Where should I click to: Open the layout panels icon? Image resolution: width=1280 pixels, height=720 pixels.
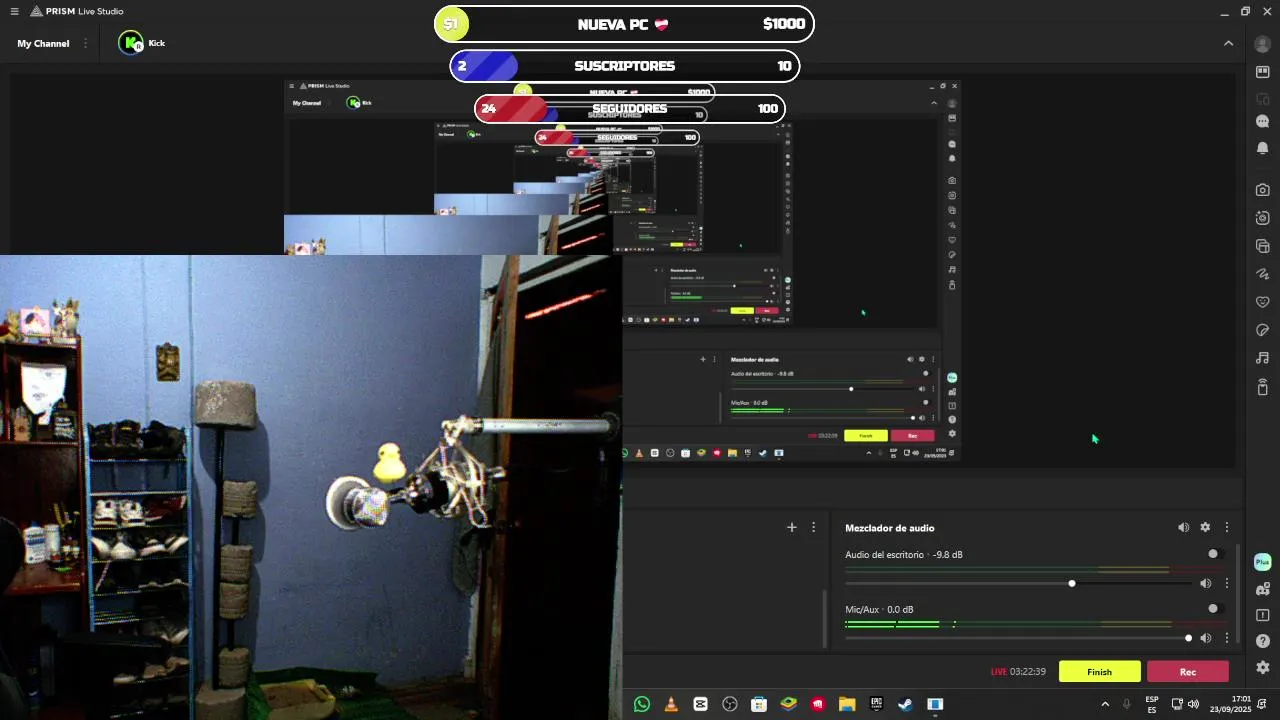[1262, 72]
